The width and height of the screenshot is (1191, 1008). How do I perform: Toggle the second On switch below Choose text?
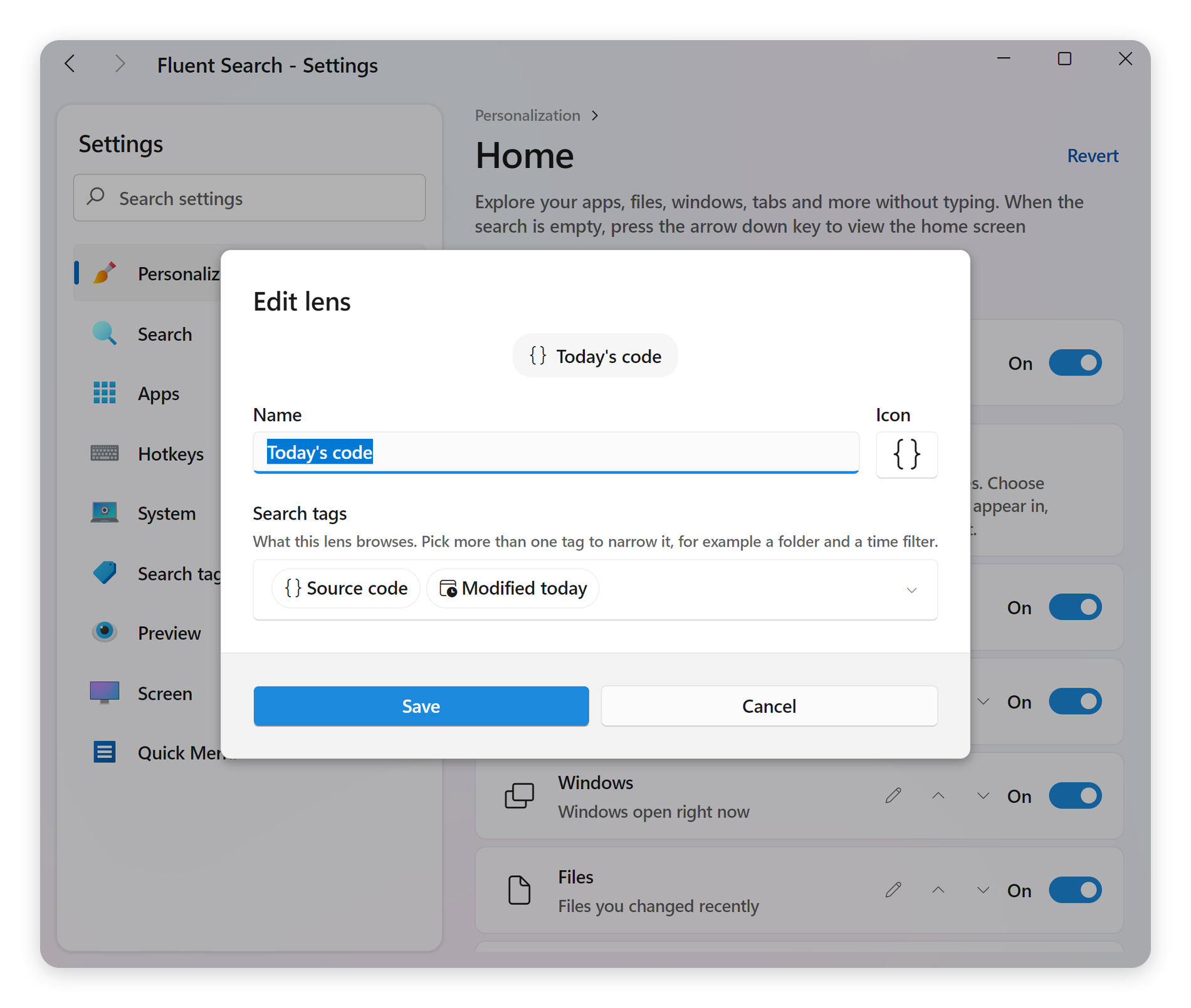point(1075,607)
